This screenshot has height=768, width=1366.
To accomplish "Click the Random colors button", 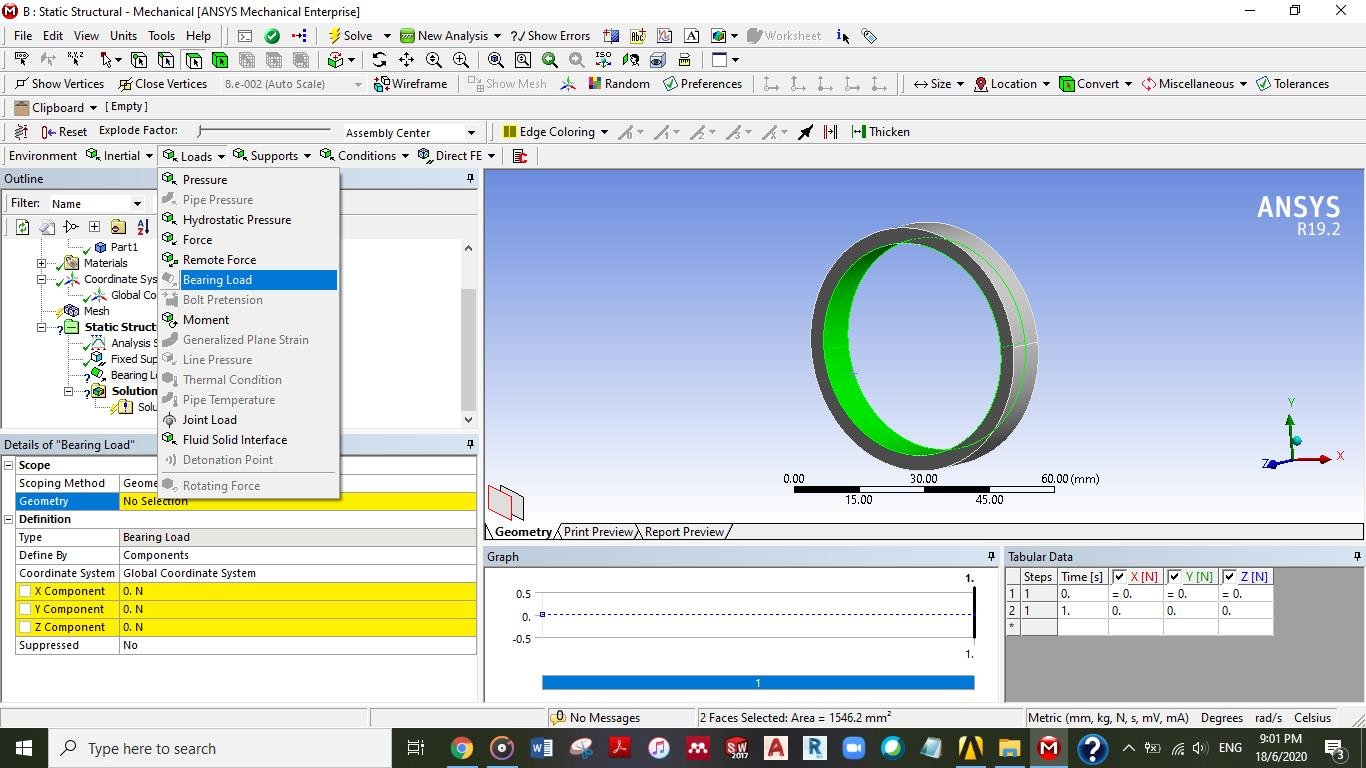I will click(619, 84).
